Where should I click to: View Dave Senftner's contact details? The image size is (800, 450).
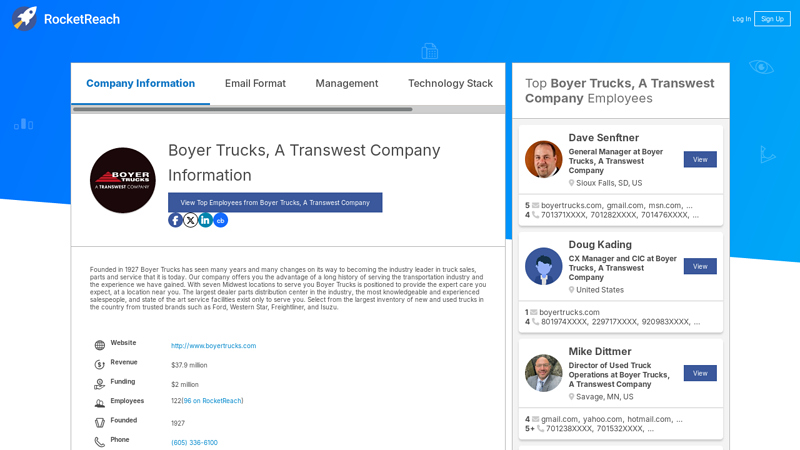click(700, 160)
